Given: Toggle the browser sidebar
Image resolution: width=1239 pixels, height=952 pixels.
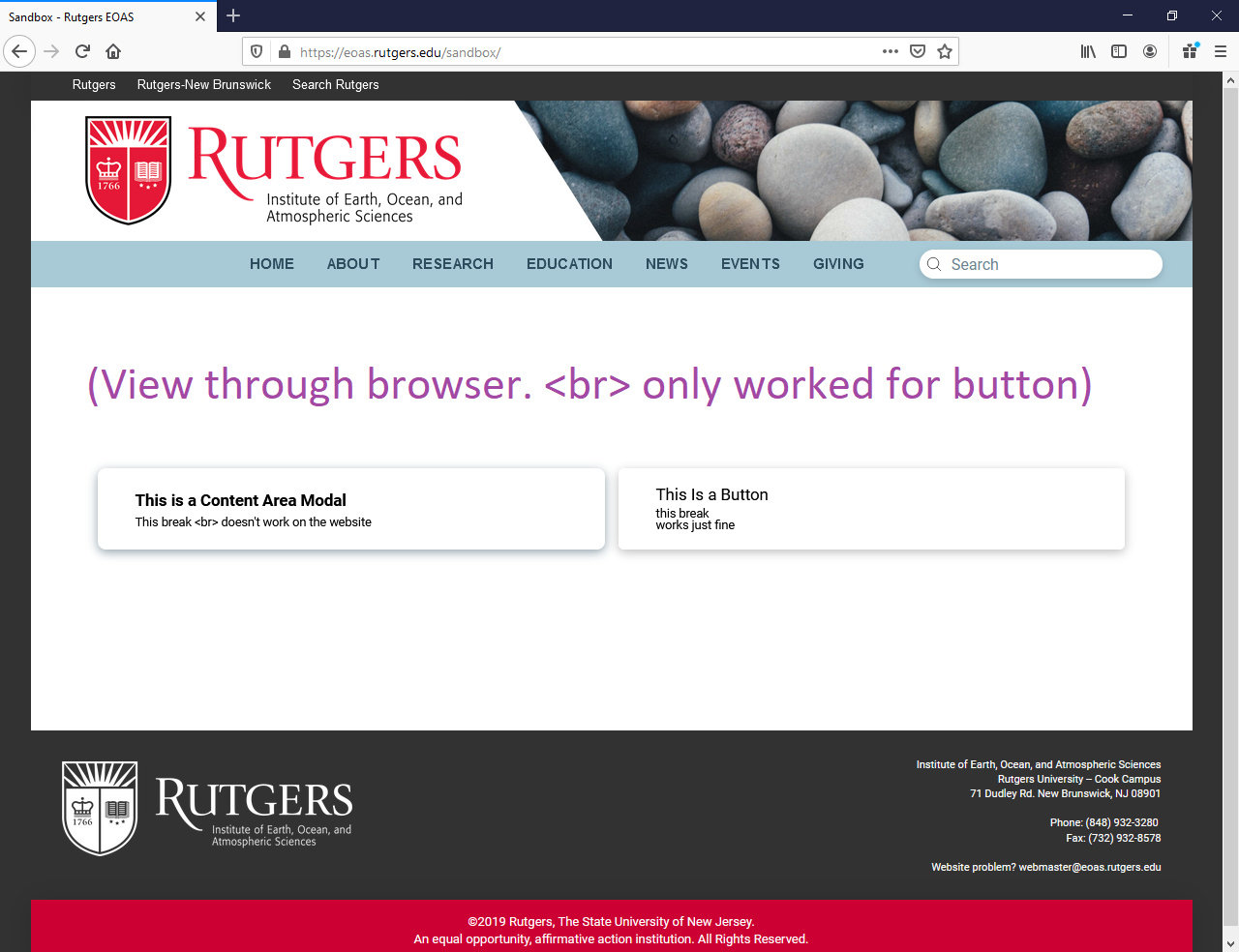Looking at the screenshot, I should coord(1119,51).
